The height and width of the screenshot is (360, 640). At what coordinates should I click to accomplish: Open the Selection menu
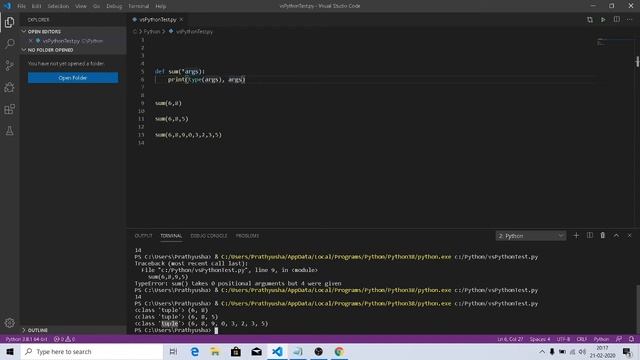pyautogui.click(x=58, y=6)
